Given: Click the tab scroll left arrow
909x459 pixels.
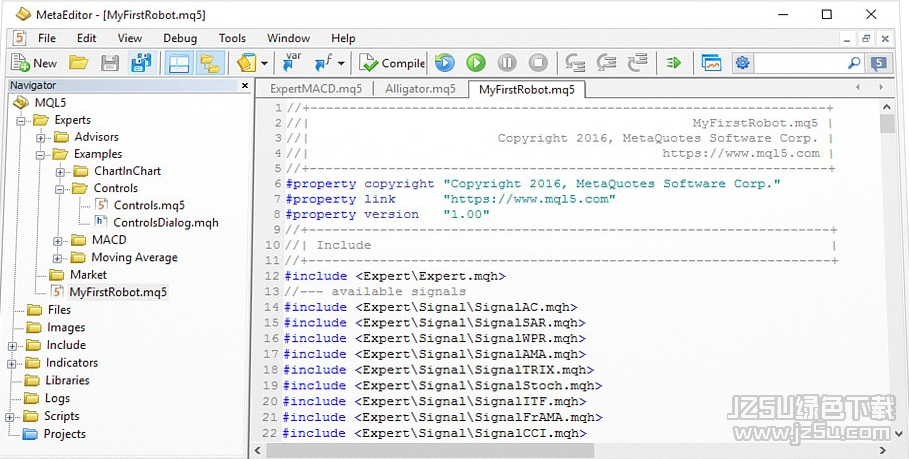Looking at the screenshot, I should tap(857, 87).
